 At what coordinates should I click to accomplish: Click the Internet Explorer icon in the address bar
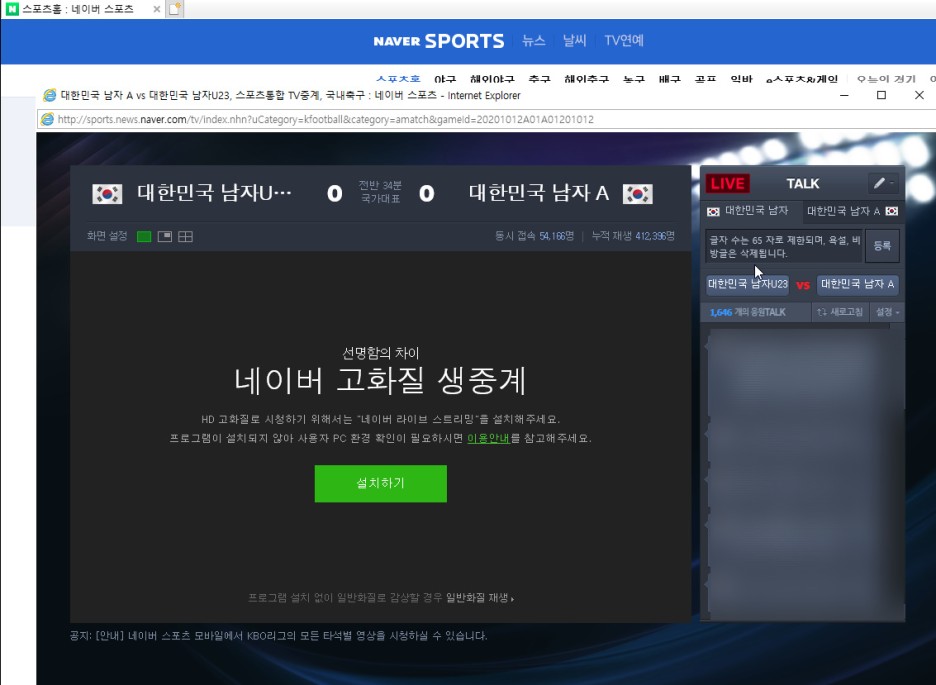coord(47,119)
